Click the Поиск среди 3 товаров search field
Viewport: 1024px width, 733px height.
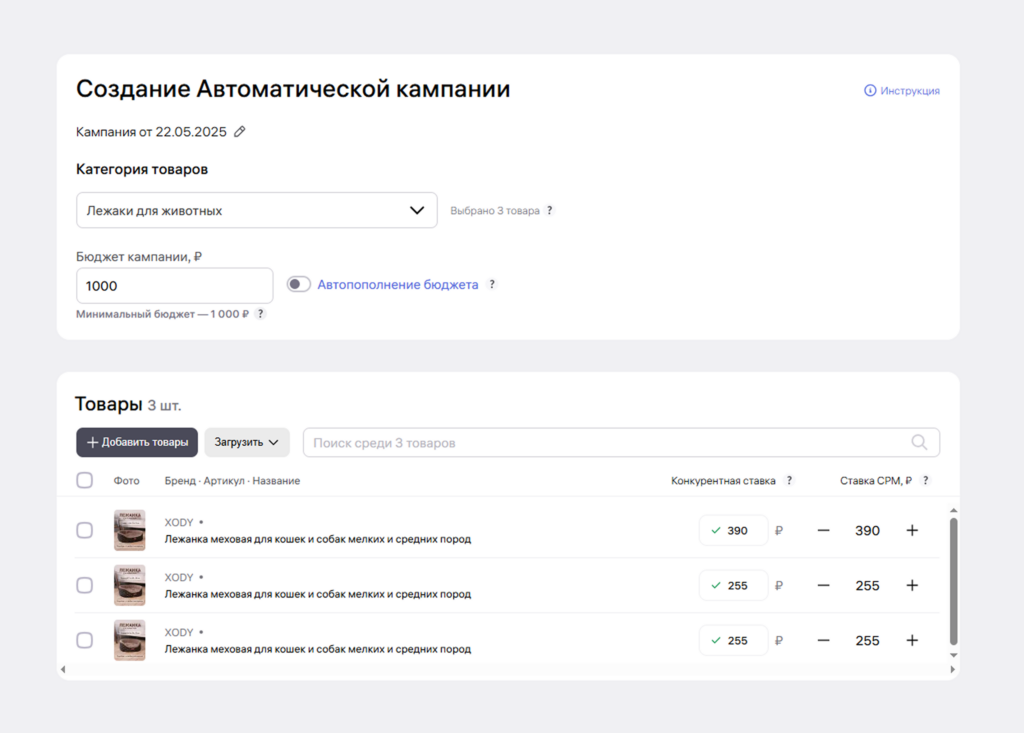[600, 442]
